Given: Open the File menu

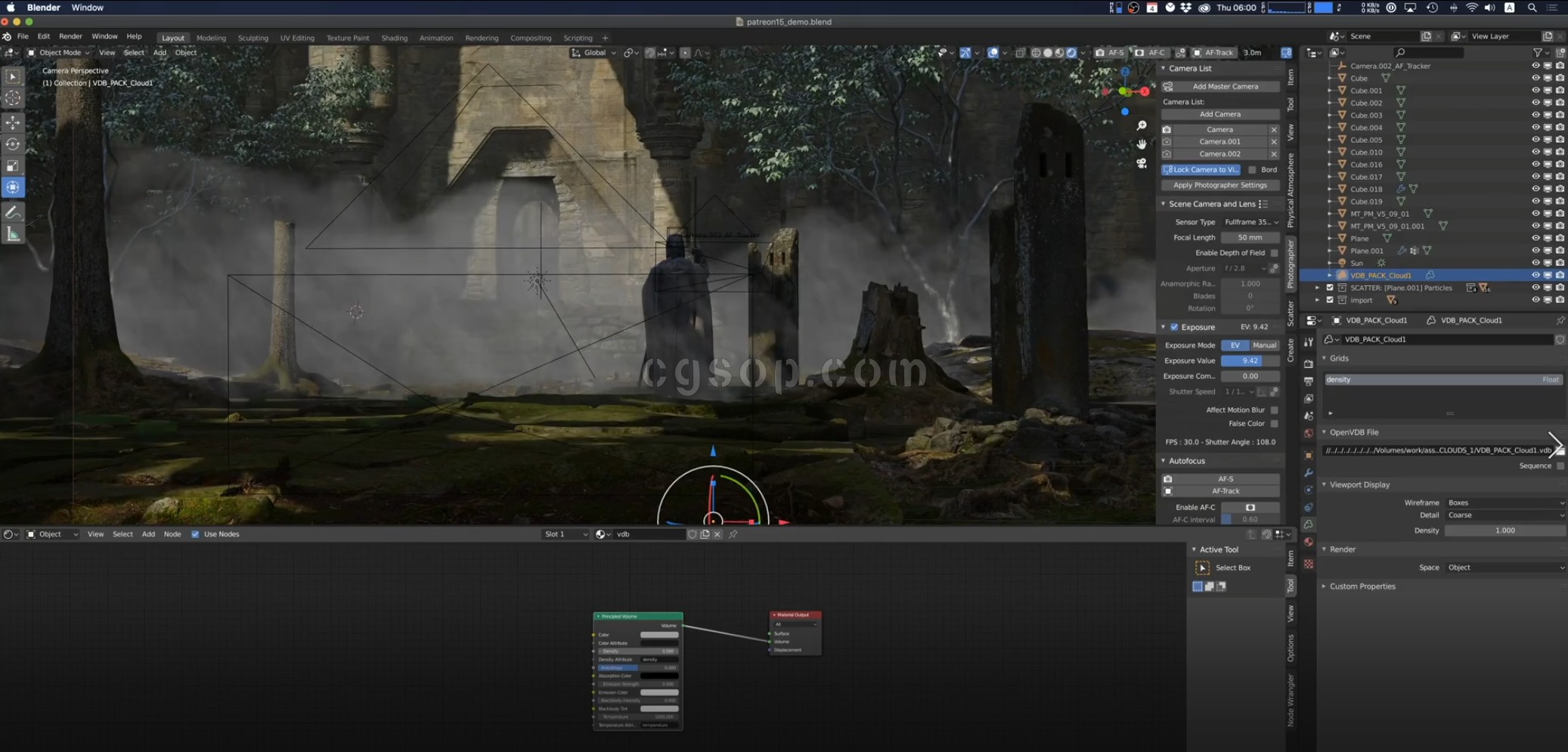Looking at the screenshot, I should click(x=23, y=36).
